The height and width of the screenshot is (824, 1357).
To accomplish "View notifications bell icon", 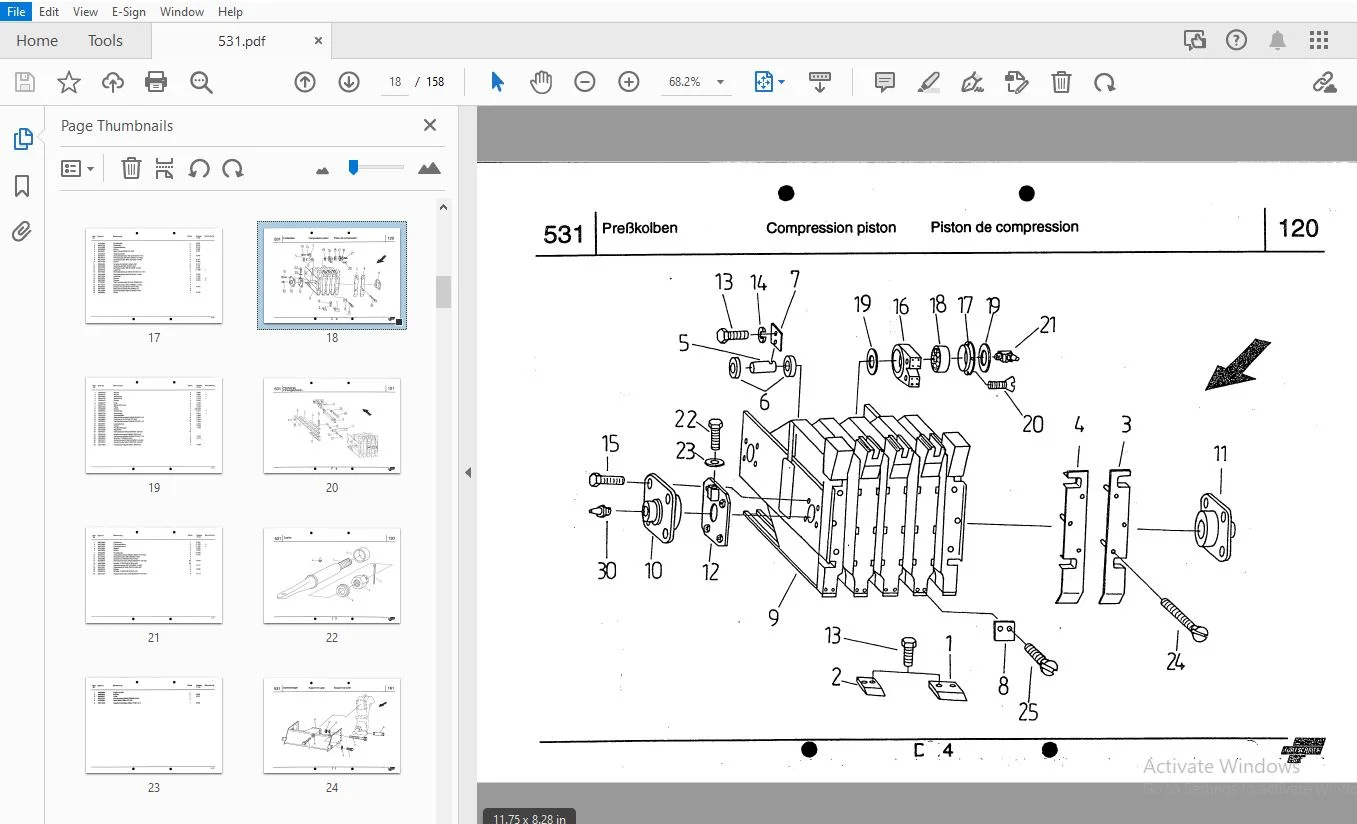I will (1278, 40).
